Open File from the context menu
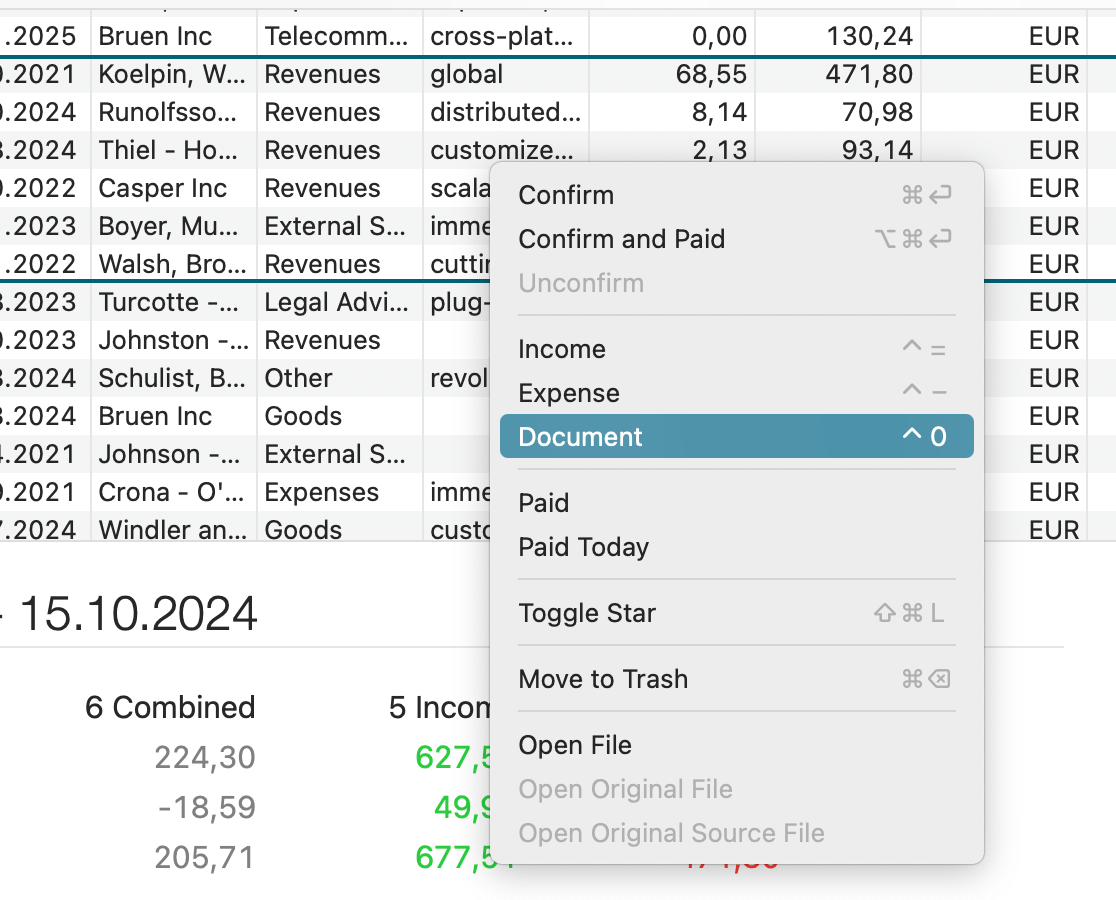This screenshot has height=900, width=1116. point(575,745)
